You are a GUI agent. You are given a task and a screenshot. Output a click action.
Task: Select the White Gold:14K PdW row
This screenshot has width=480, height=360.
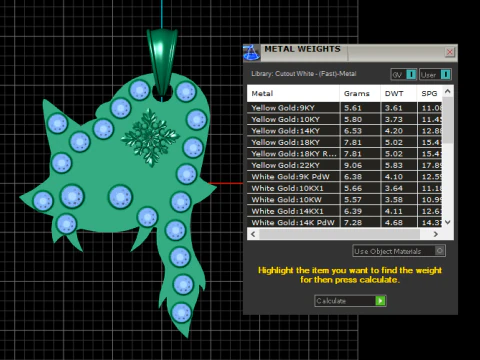tap(345, 222)
